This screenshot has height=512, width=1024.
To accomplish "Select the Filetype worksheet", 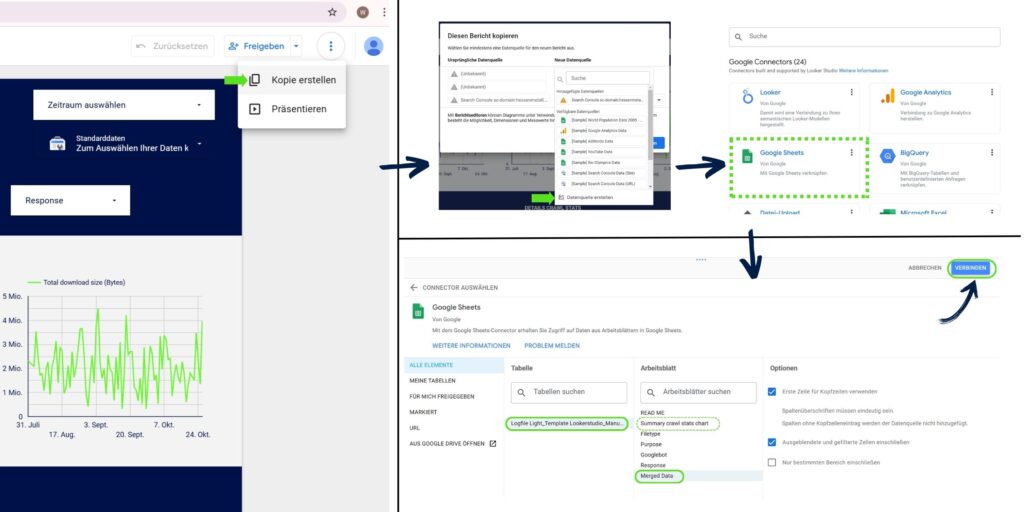I will 650,434.
